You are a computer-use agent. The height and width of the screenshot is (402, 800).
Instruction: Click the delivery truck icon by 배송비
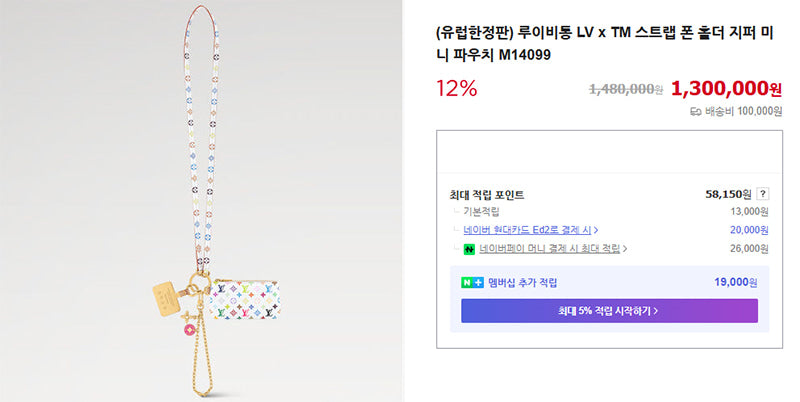(x=695, y=111)
